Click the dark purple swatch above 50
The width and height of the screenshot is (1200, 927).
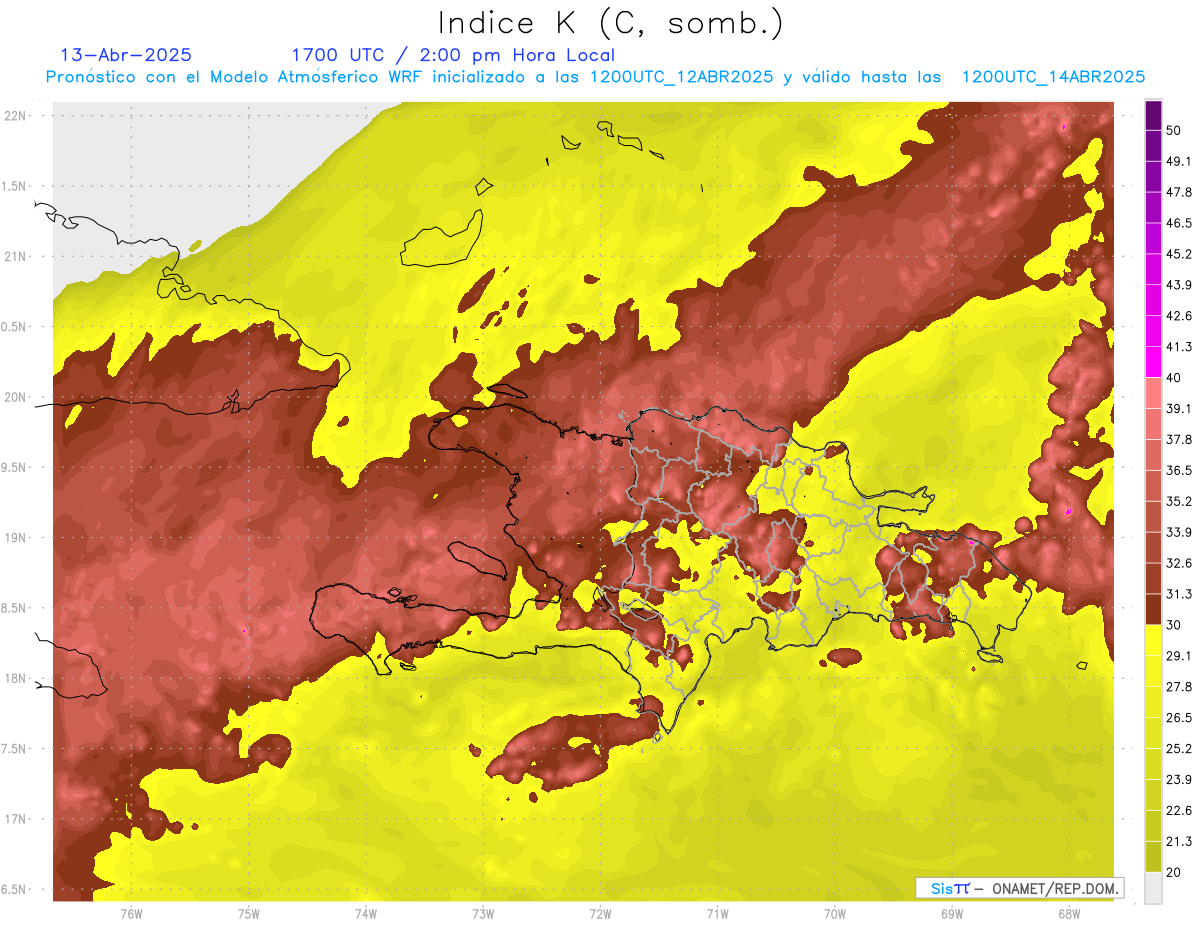[x=1154, y=115]
